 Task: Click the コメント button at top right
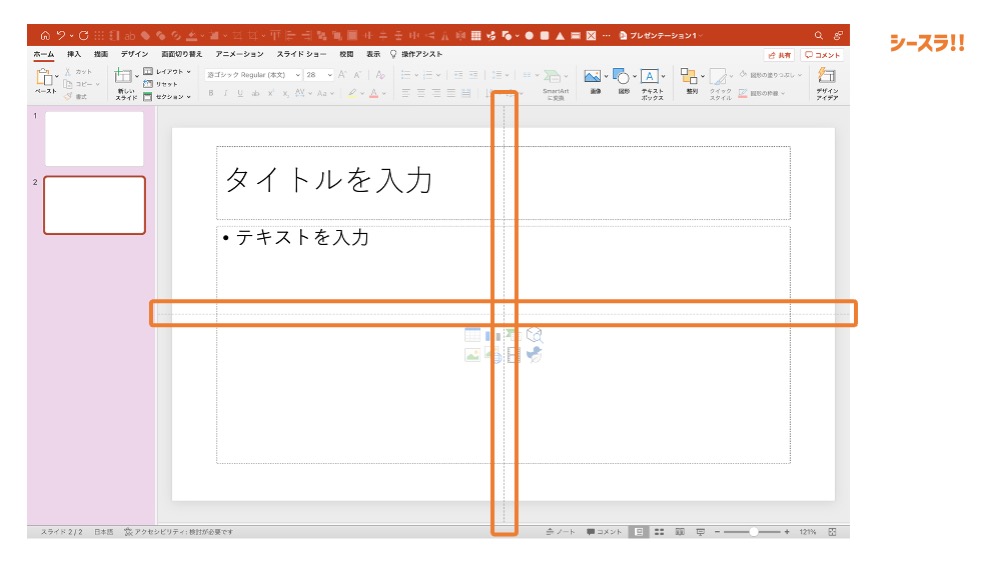822,55
